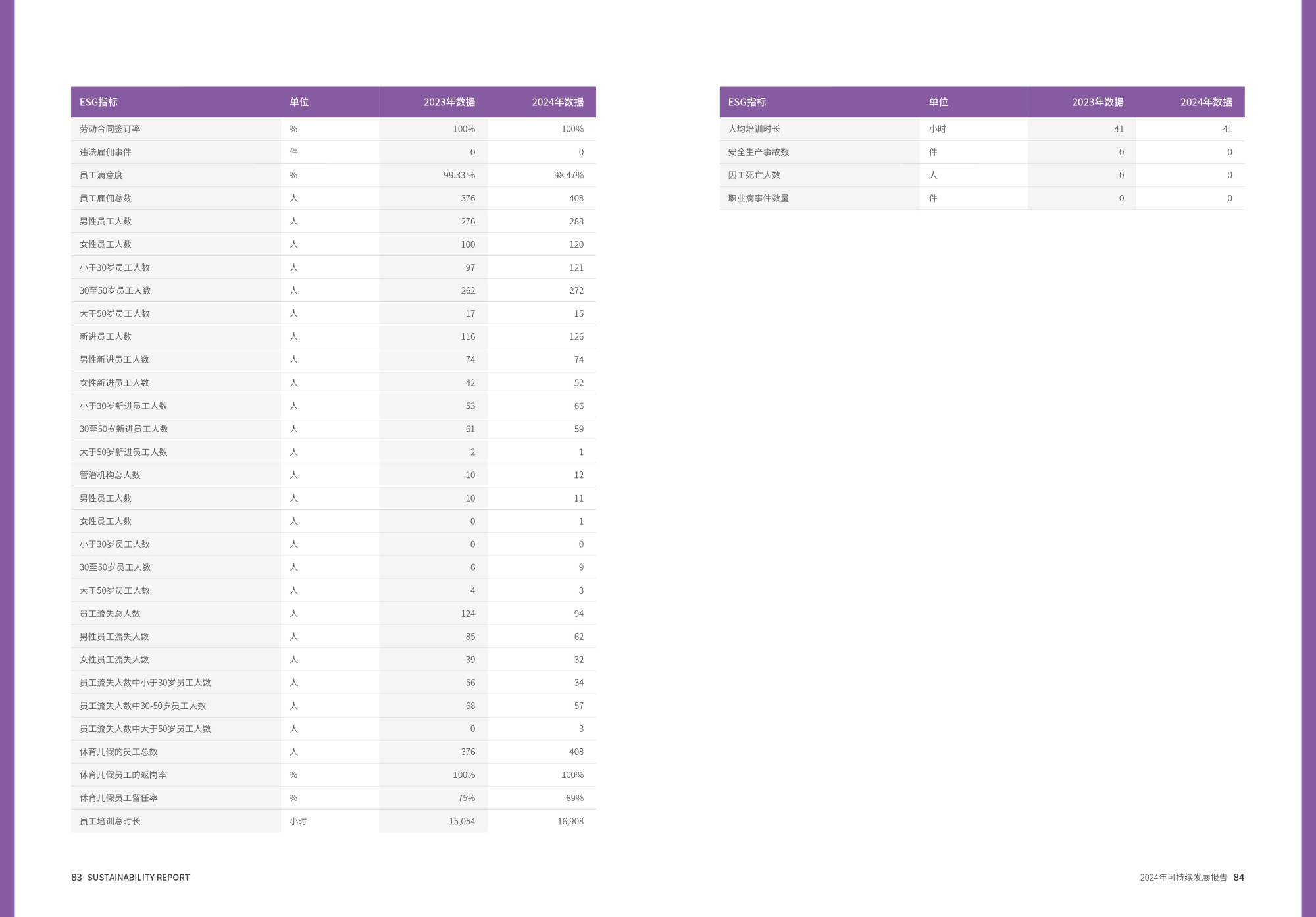
Task: Click the 276 male employees value
Action: 468,221
